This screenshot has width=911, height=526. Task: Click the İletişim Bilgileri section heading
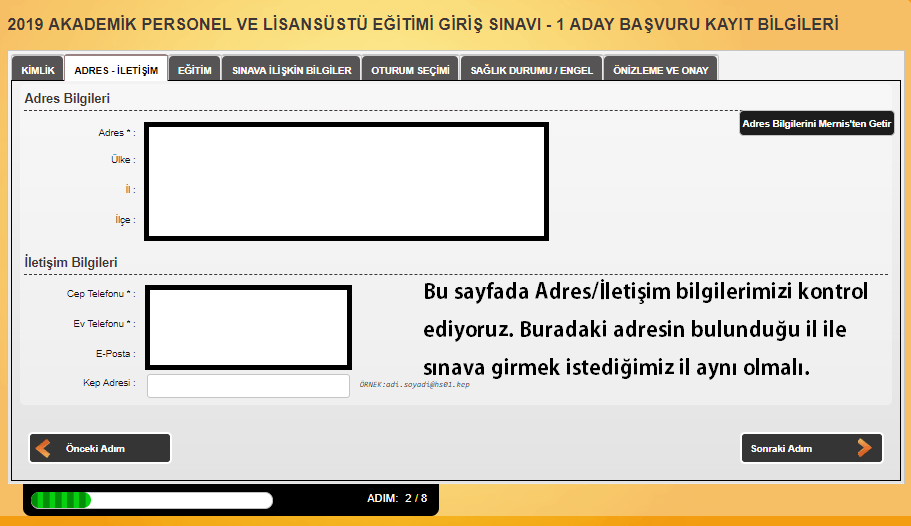point(71,262)
